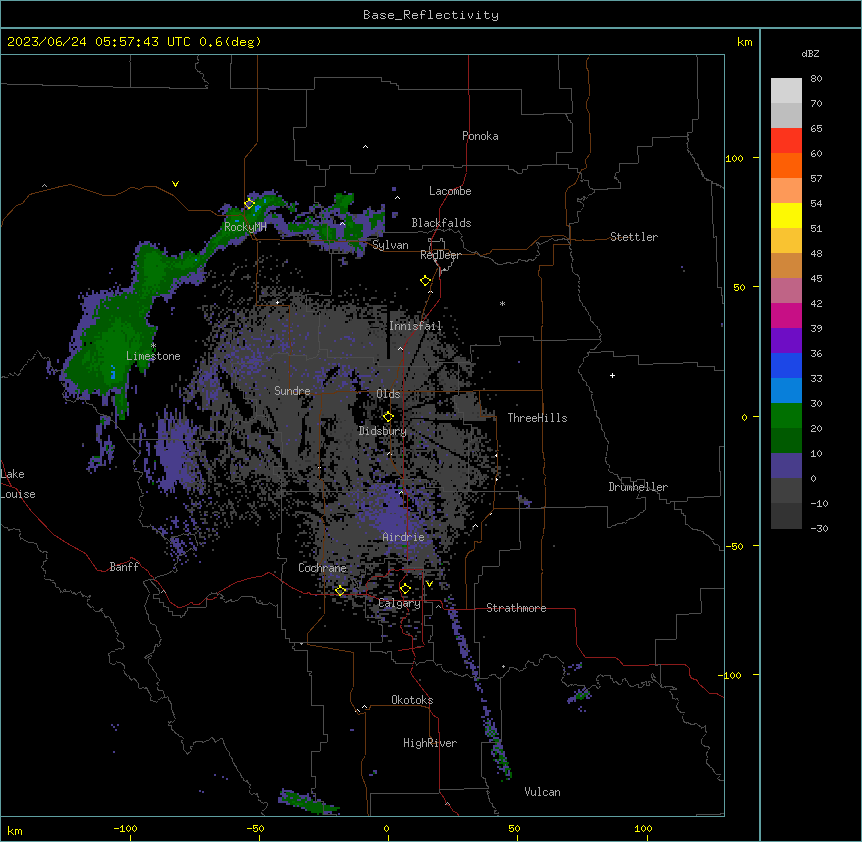Select the Drumheller city label
The height and width of the screenshot is (842, 862).
pos(638,487)
